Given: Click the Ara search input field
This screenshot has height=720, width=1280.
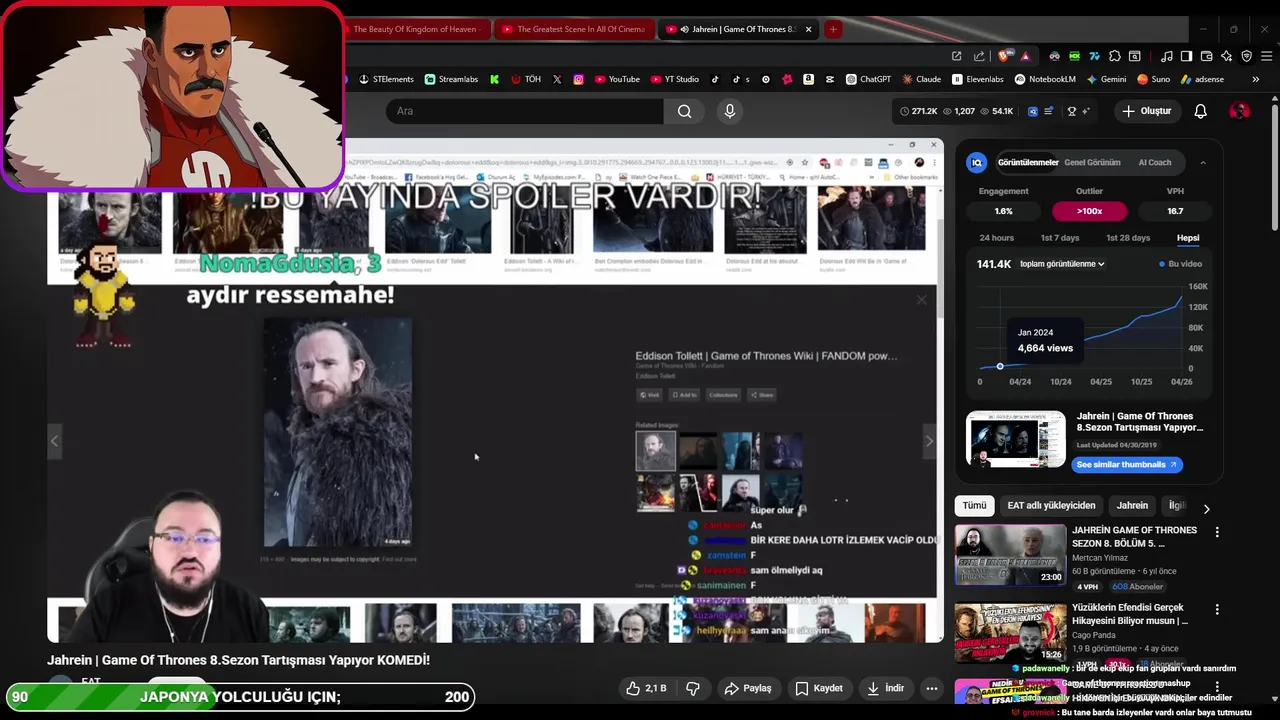Looking at the screenshot, I should pos(524,111).
